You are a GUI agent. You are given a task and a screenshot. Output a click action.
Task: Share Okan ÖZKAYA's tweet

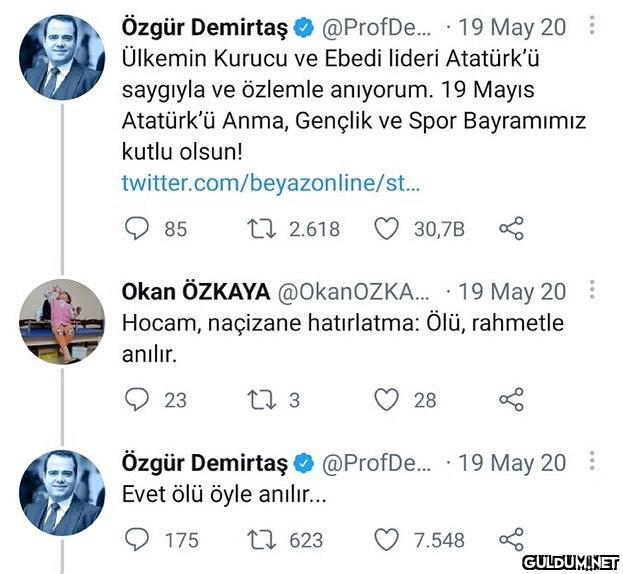(511, 400)
